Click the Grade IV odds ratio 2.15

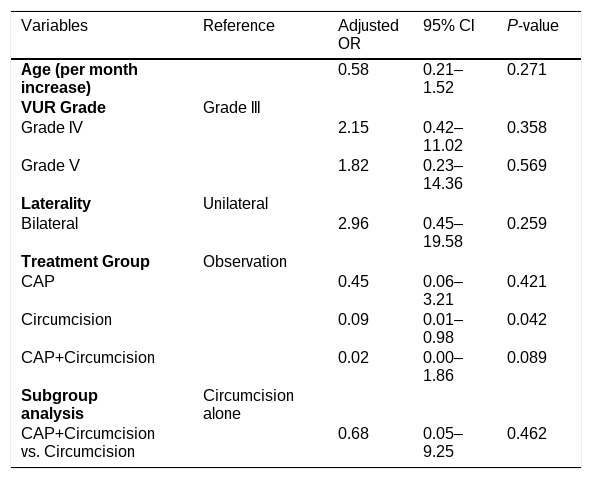pyautogui.click(x=353, y=128)
